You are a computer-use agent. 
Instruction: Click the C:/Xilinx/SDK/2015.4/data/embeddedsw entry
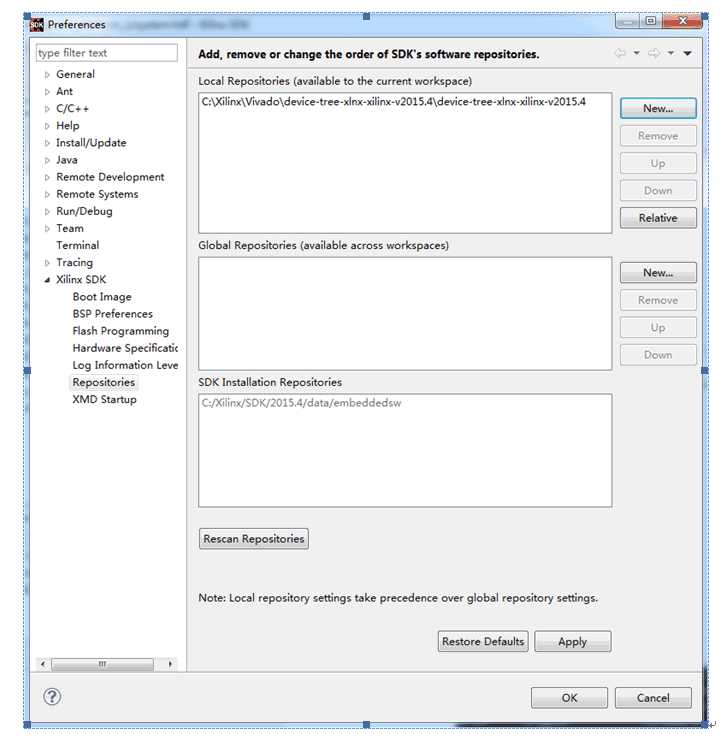click(302, 403)
